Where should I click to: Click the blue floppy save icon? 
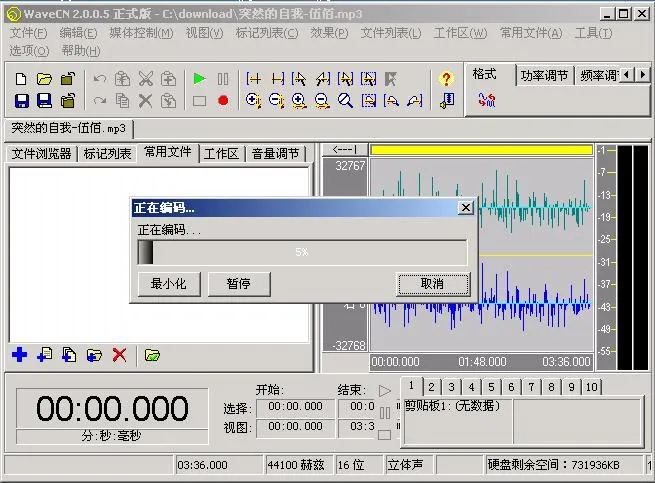pos(22,101)
